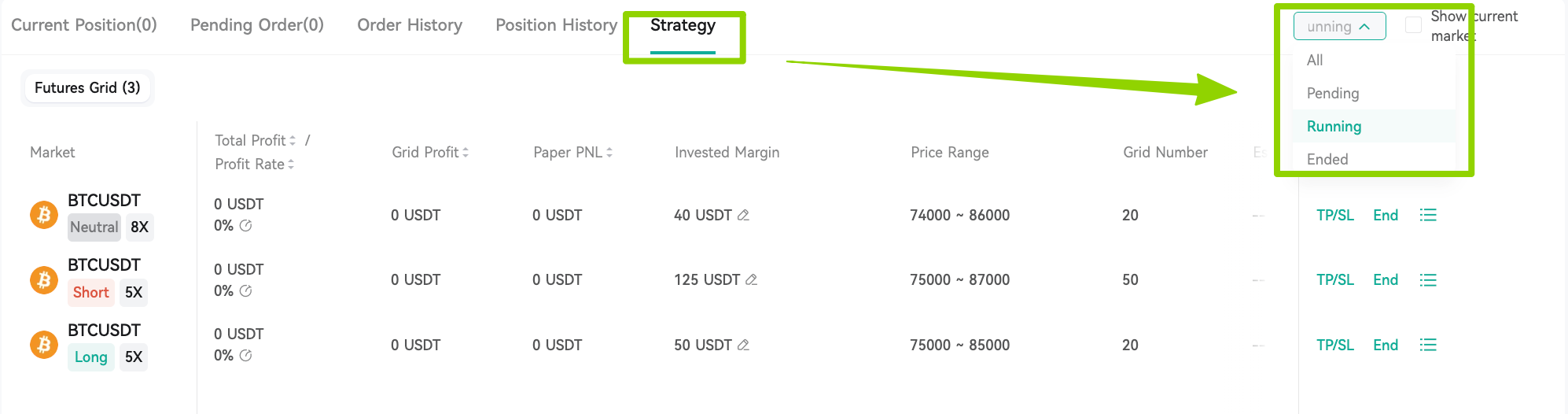Edit invested margin pencil for 50 USDT
The image size is (1568, 414).
(743, 345)
